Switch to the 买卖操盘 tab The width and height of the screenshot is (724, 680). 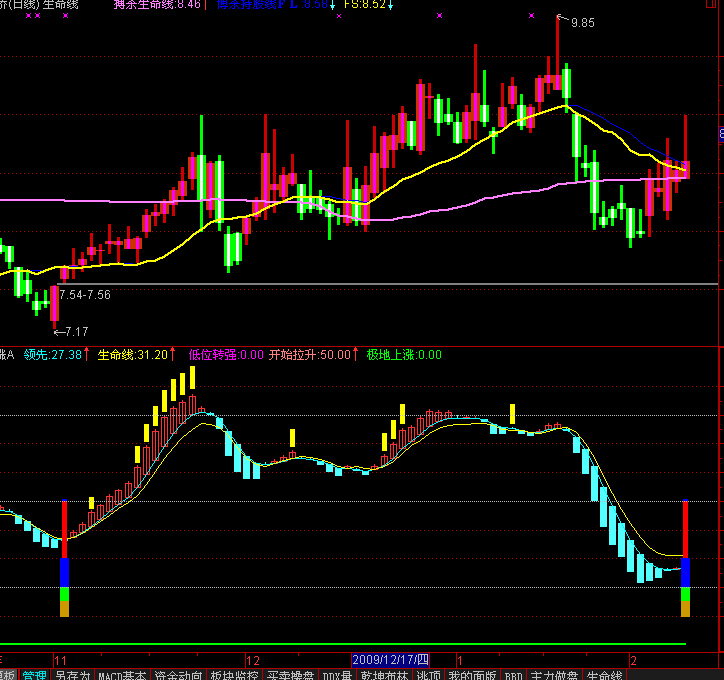[x=290, y=675]
